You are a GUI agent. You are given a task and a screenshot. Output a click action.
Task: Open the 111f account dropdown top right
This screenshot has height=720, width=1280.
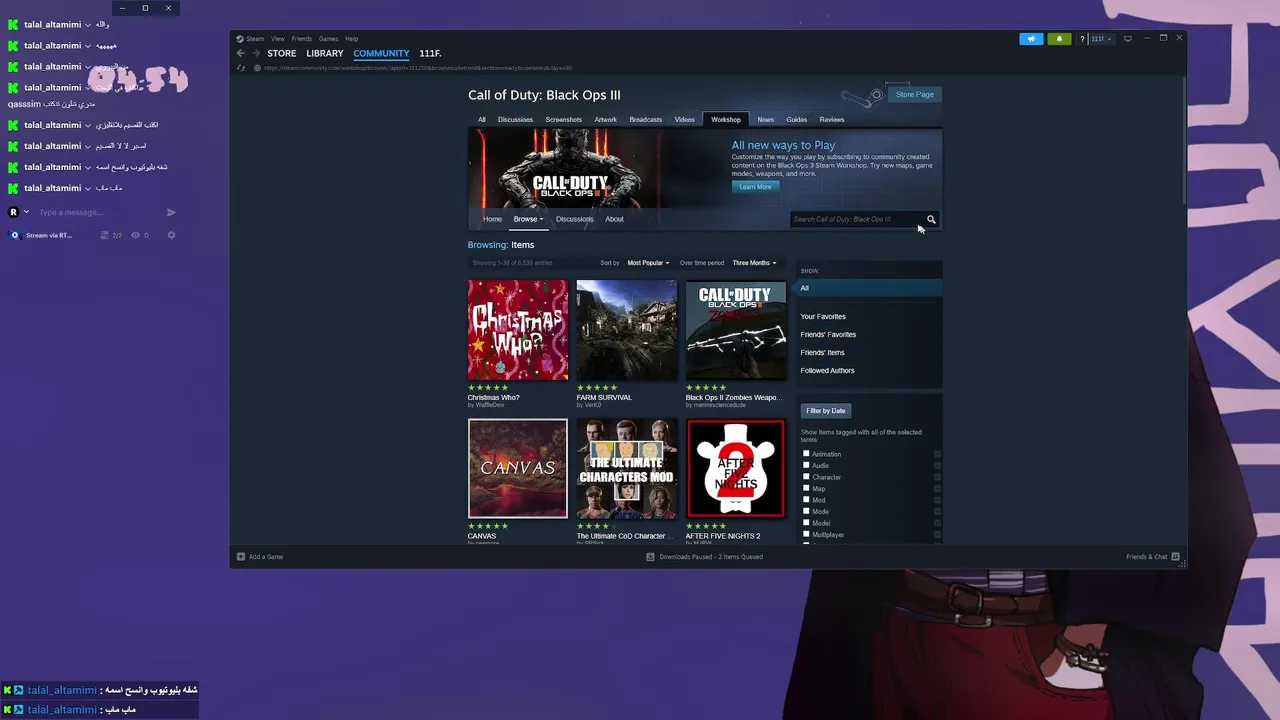tap(1102, 39)
